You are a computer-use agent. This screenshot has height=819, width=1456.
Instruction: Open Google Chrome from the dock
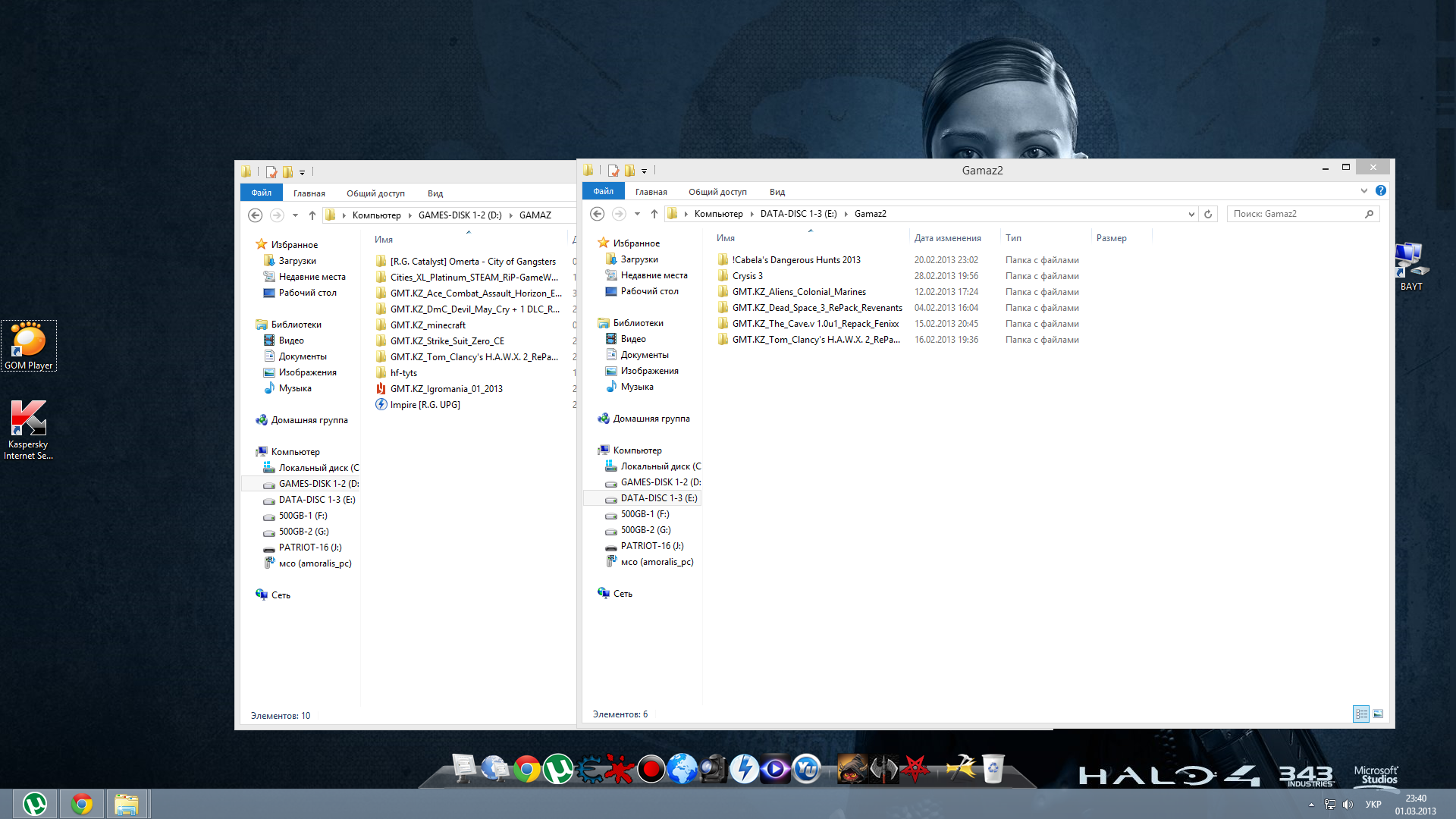coord(526,769)
